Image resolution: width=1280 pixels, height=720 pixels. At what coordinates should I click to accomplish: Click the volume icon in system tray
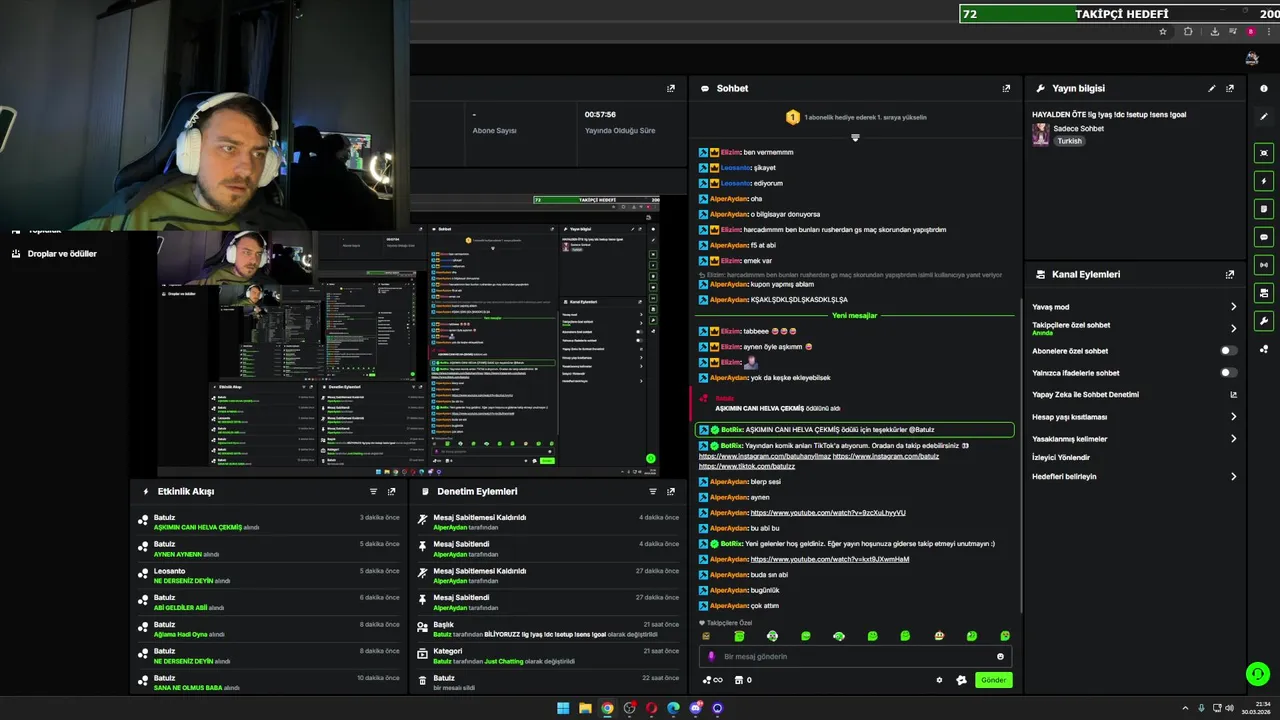tap(1229, 708)
